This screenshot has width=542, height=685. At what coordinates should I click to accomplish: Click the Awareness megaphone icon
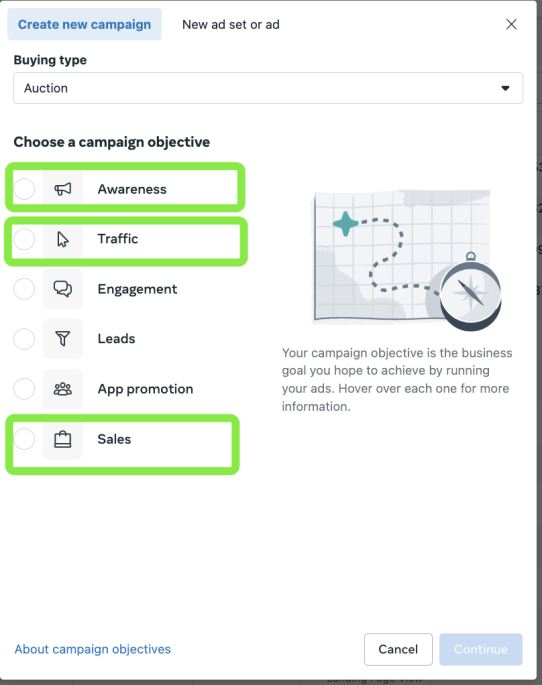click(62, 189)
